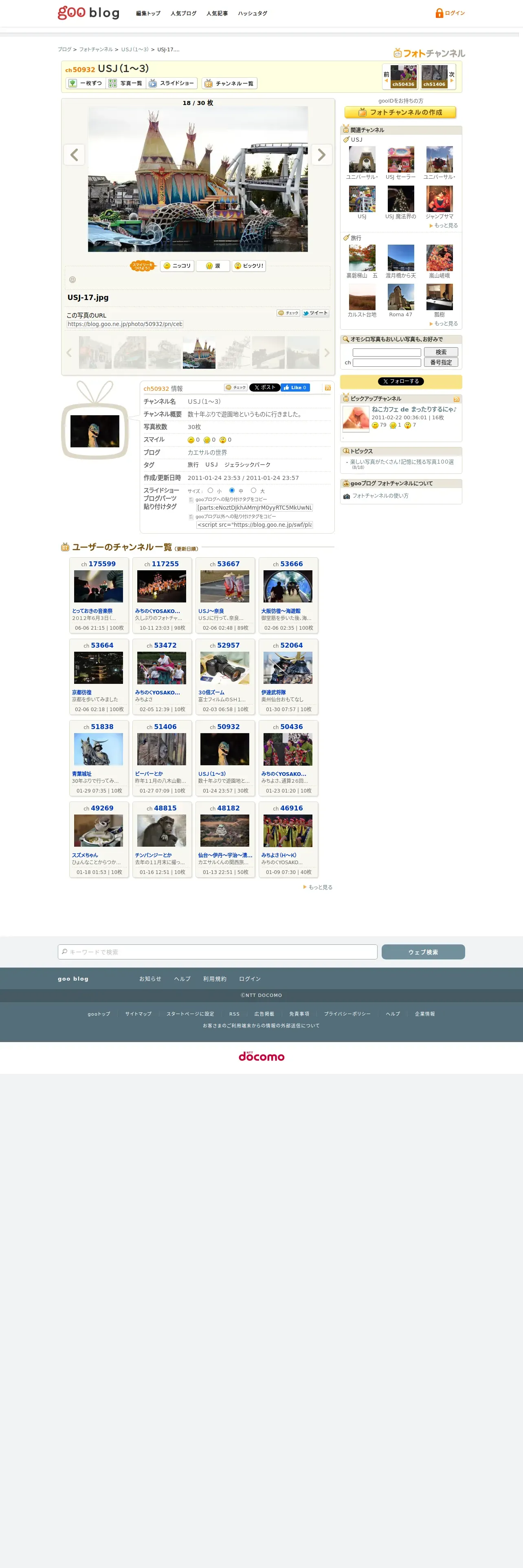Click the X ポスト button
Viewport: 523px width, 1568px height.
(264, 388)
